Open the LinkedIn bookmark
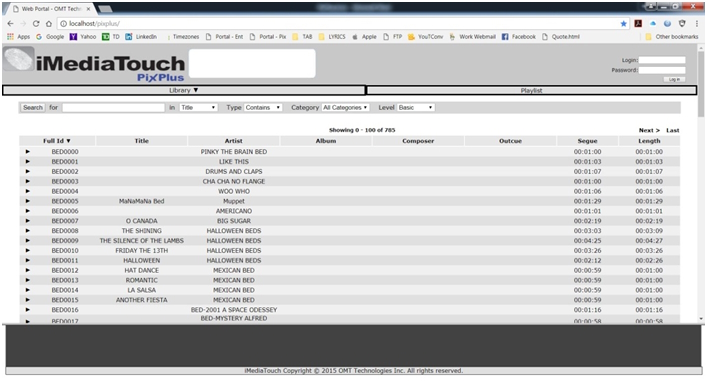The height and width of the screenshot is (381, 707). [x=141, y=37]
